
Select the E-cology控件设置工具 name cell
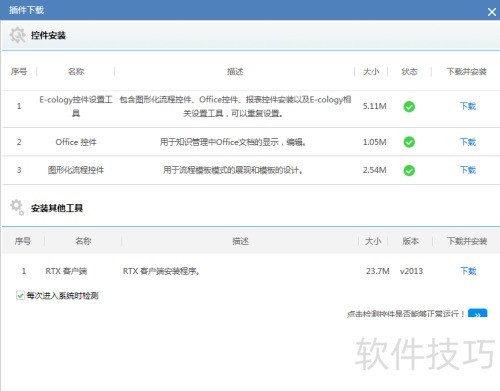click(x=76, y=106)
